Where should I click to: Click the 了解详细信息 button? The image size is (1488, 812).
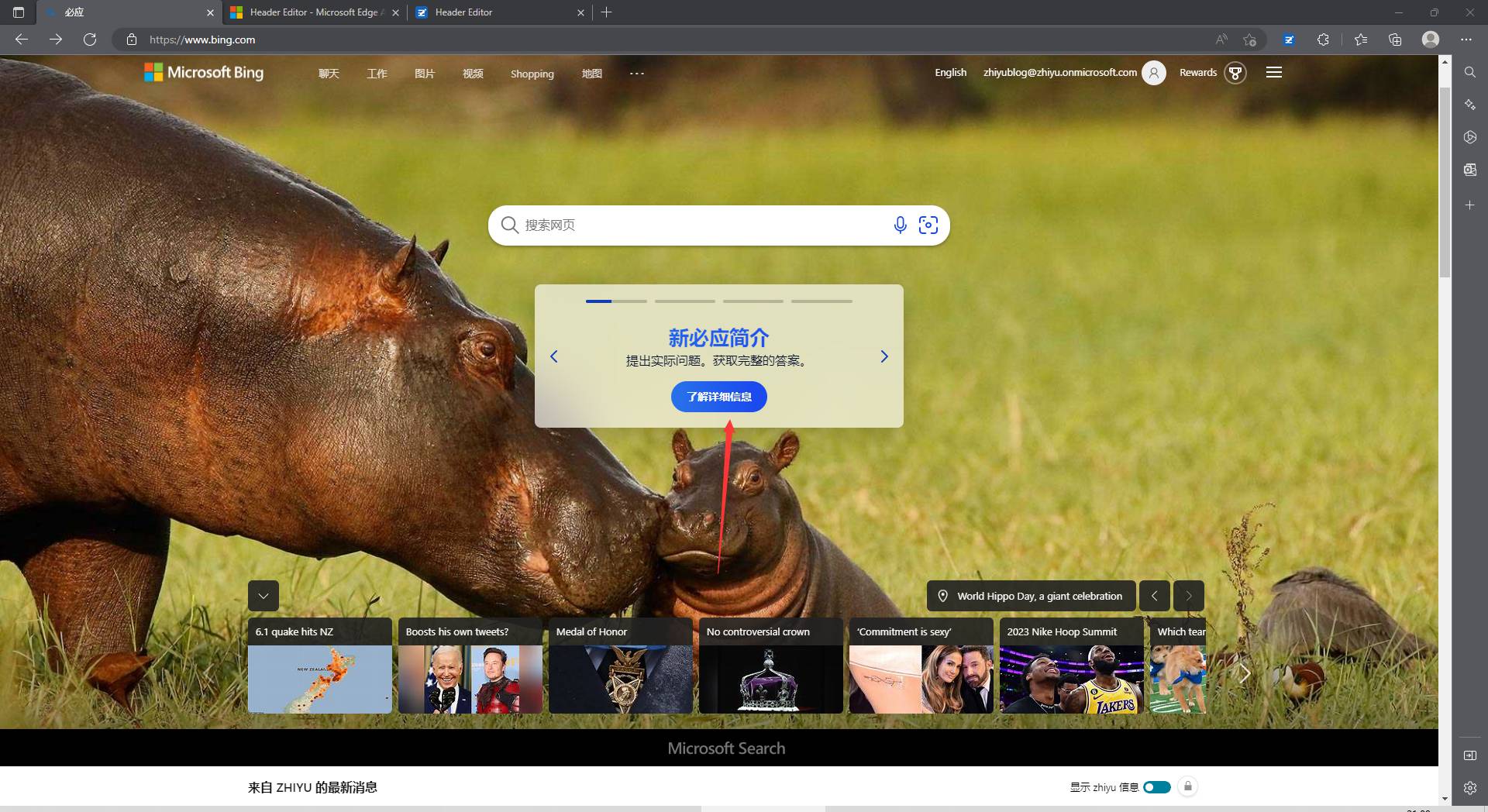point(718,397)
